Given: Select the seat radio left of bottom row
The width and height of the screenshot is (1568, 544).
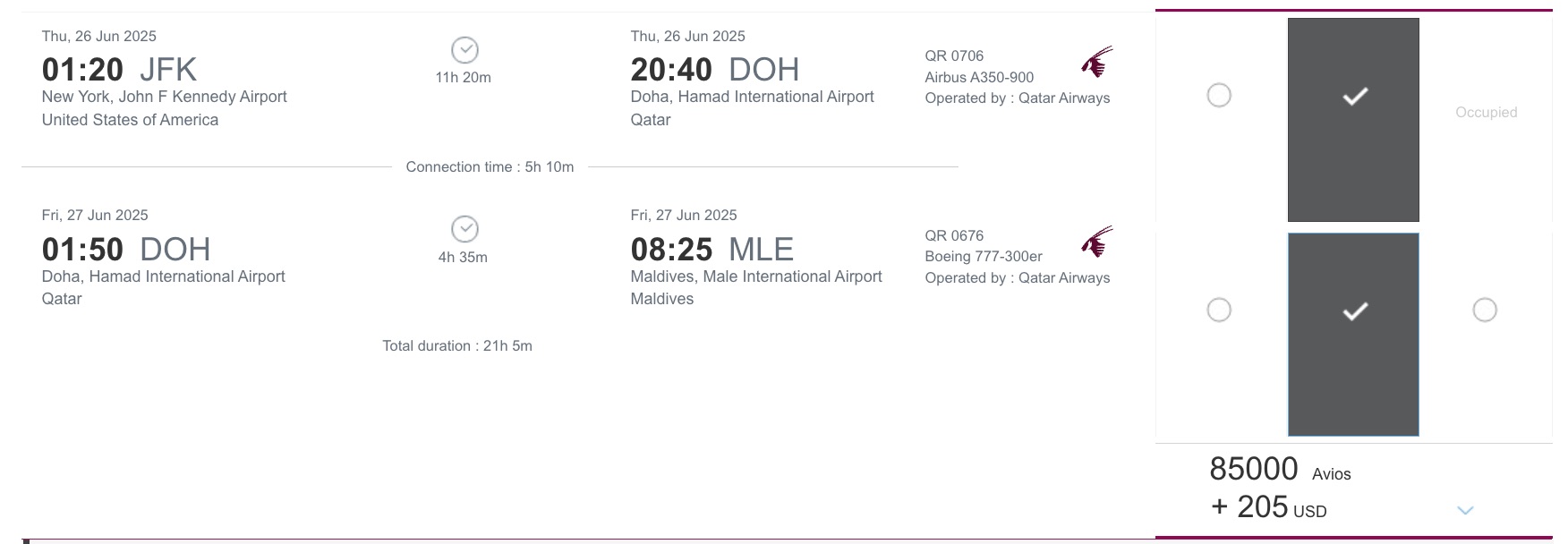Looking at the screenshot, I should point(1218,310).
